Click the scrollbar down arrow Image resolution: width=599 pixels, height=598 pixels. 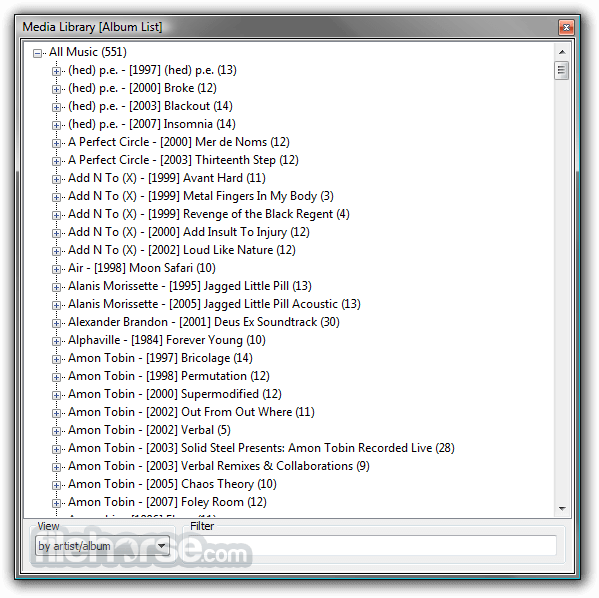pyautogui.click(x=562, y=508)
